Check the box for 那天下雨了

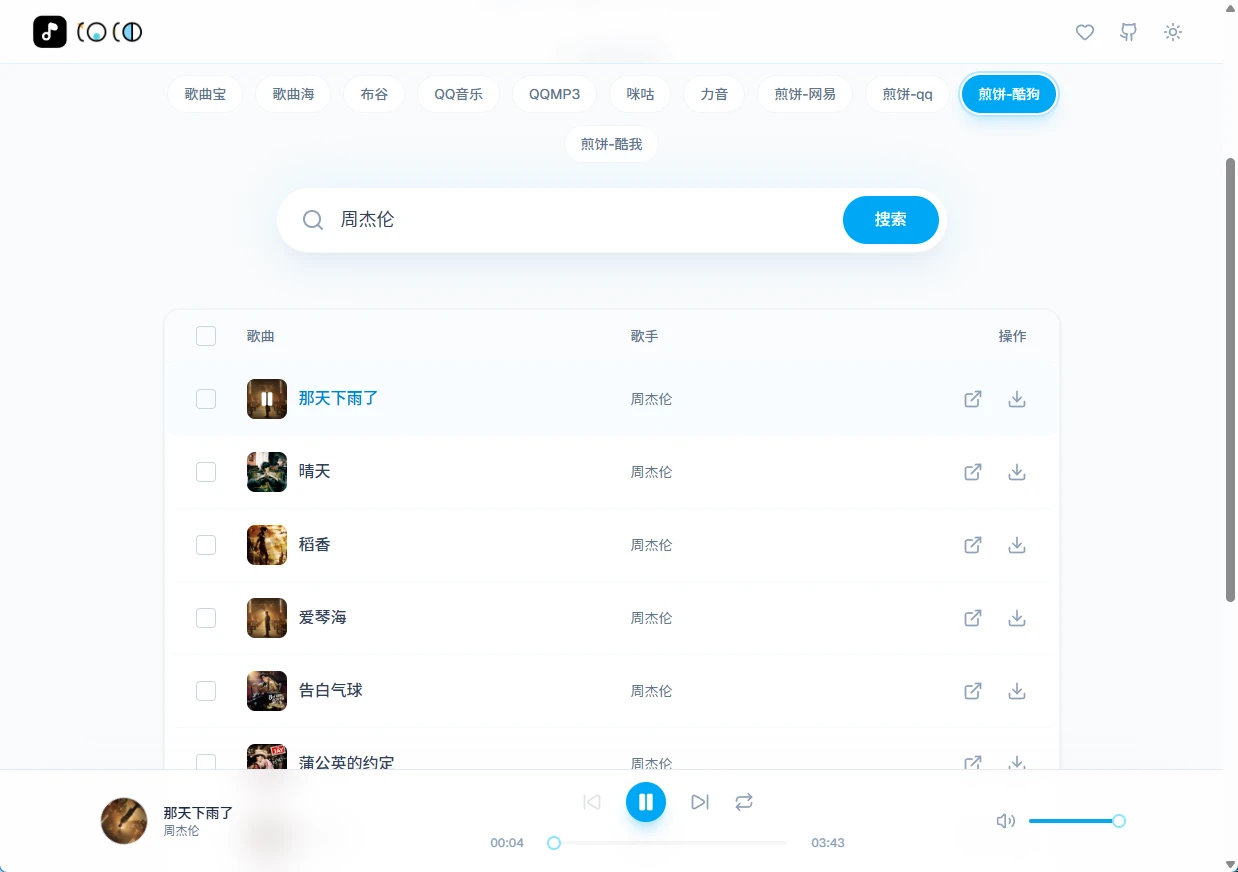(x=206, y=399)
